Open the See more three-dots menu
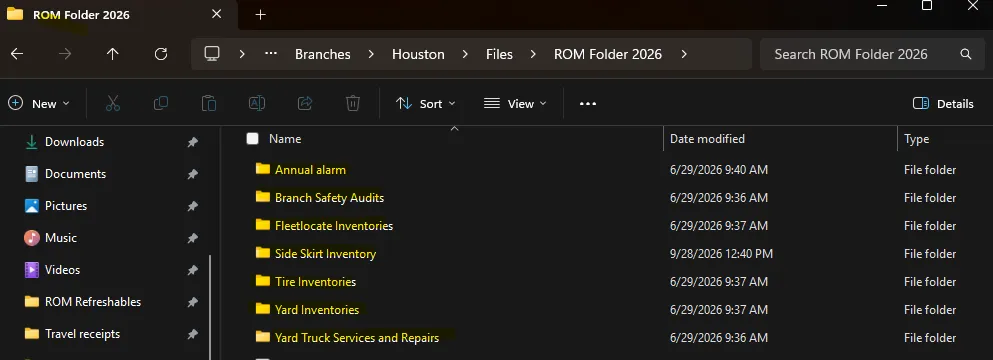The height and width of the screenshot is (360, 993). click(x=588, y=103)
